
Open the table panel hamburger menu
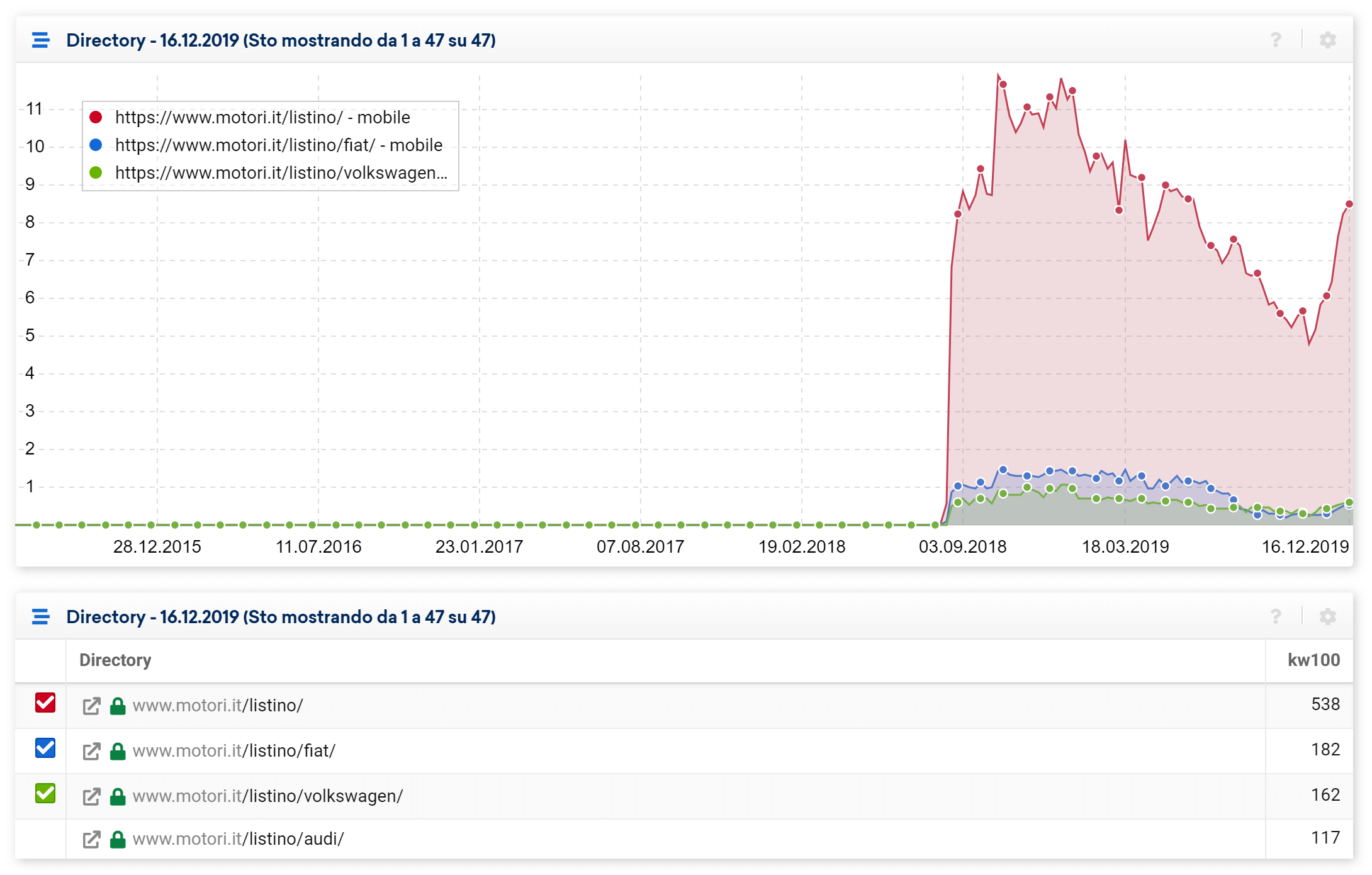41,617
